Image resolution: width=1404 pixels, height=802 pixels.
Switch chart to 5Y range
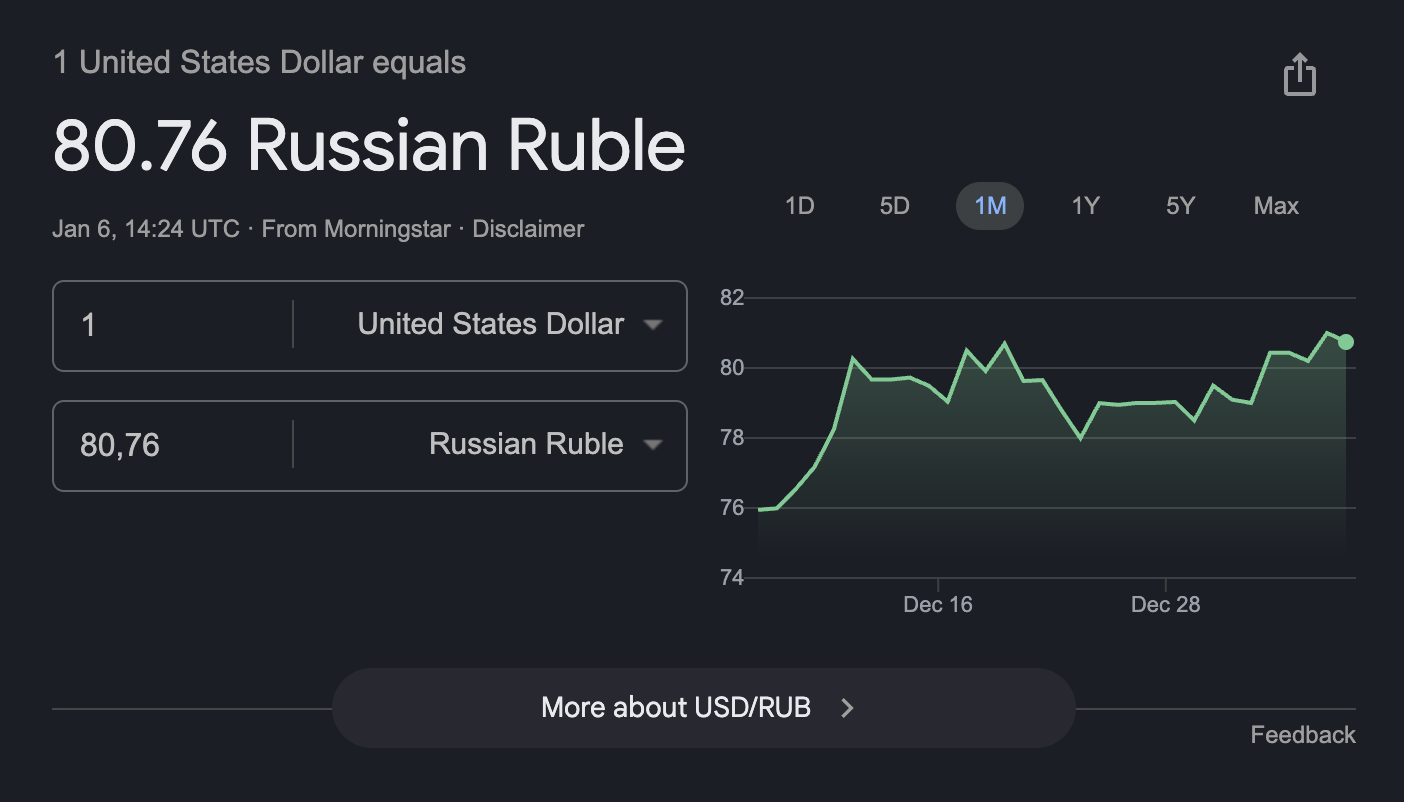1180,206
